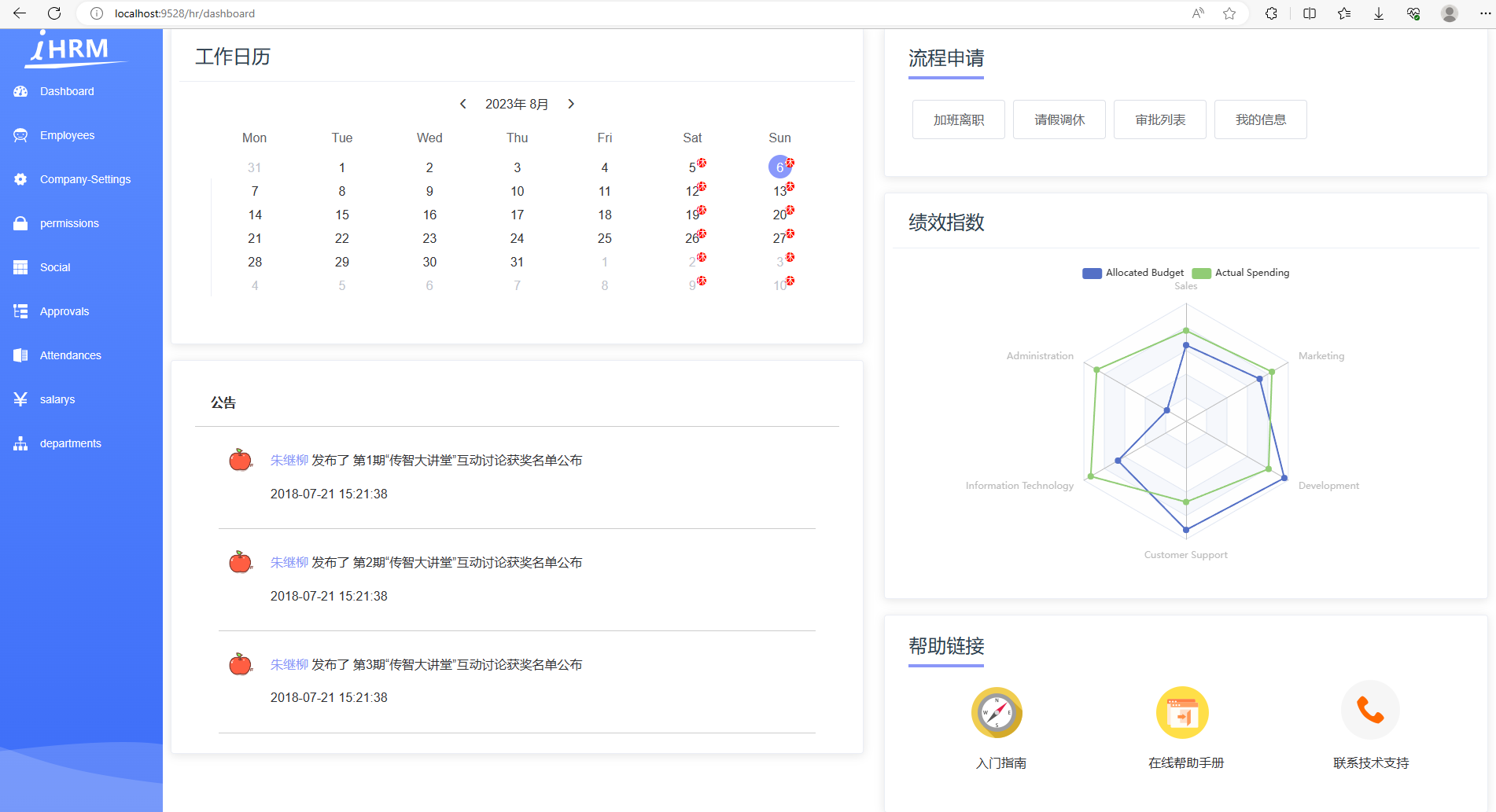The width and height of the screenshot is (1496, 812).
Task: Click the Company-Settings gear icon
Action: click(20, 179)
